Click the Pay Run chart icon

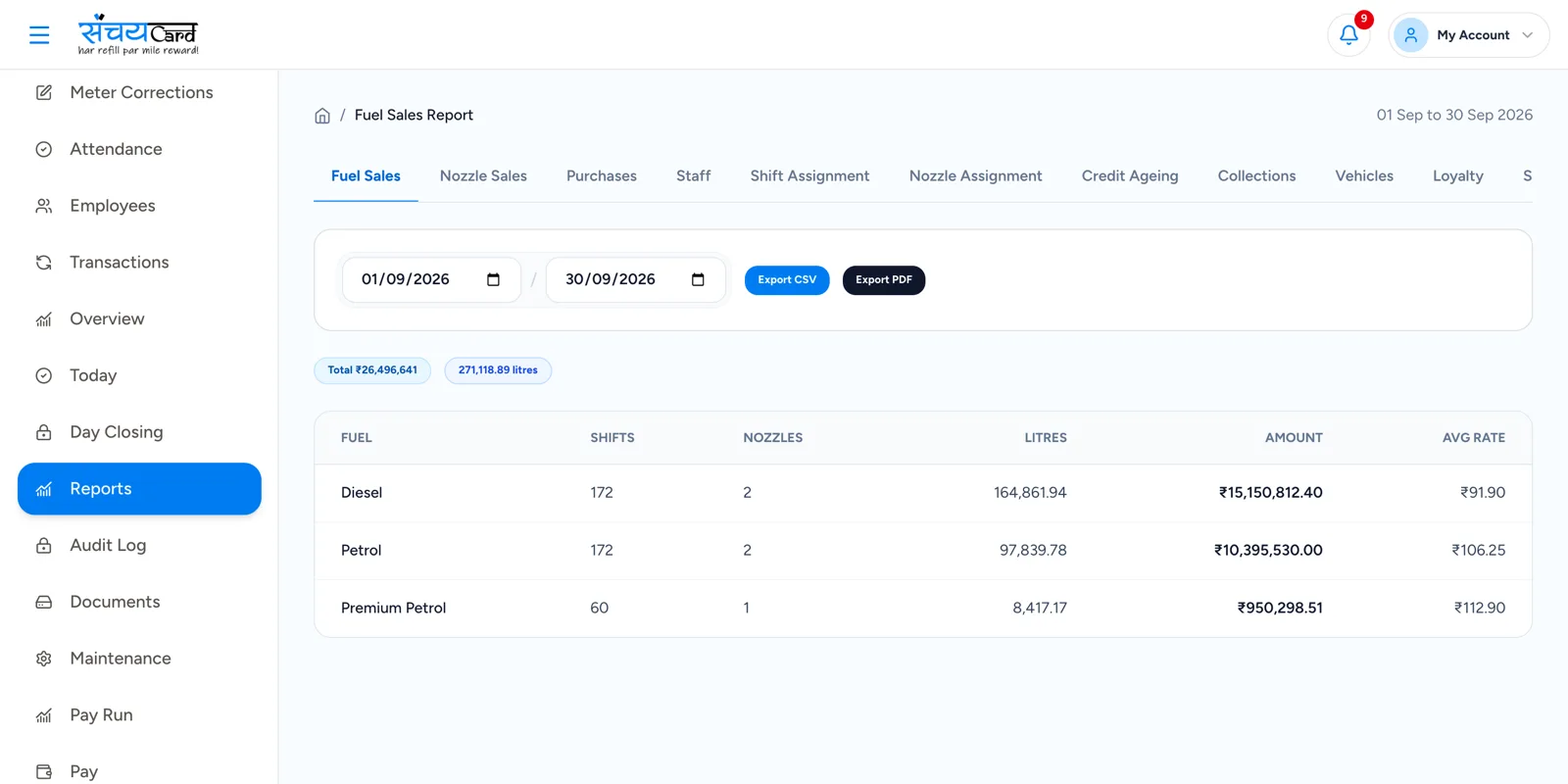(44, 715)
